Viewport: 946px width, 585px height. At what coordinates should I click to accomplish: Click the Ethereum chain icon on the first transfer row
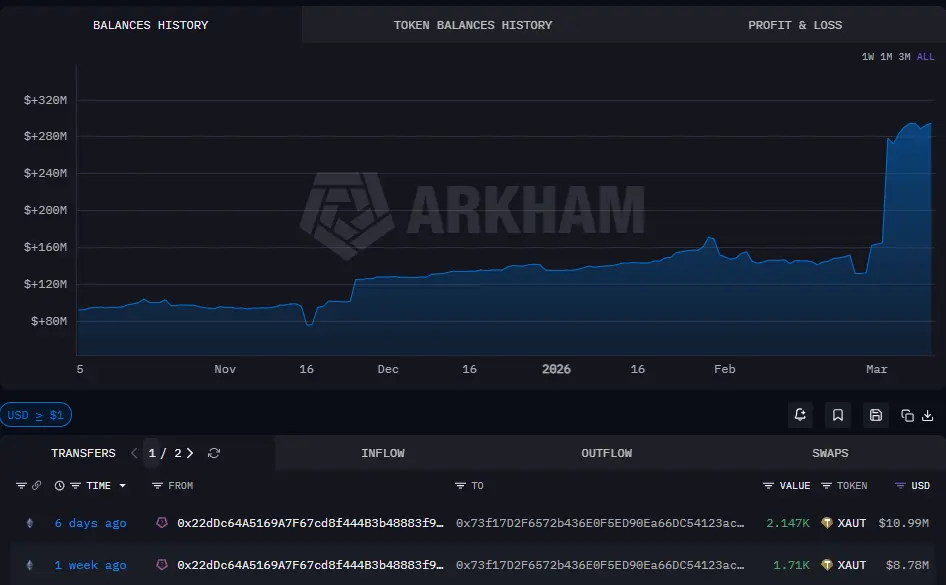(x=29, y=523)
